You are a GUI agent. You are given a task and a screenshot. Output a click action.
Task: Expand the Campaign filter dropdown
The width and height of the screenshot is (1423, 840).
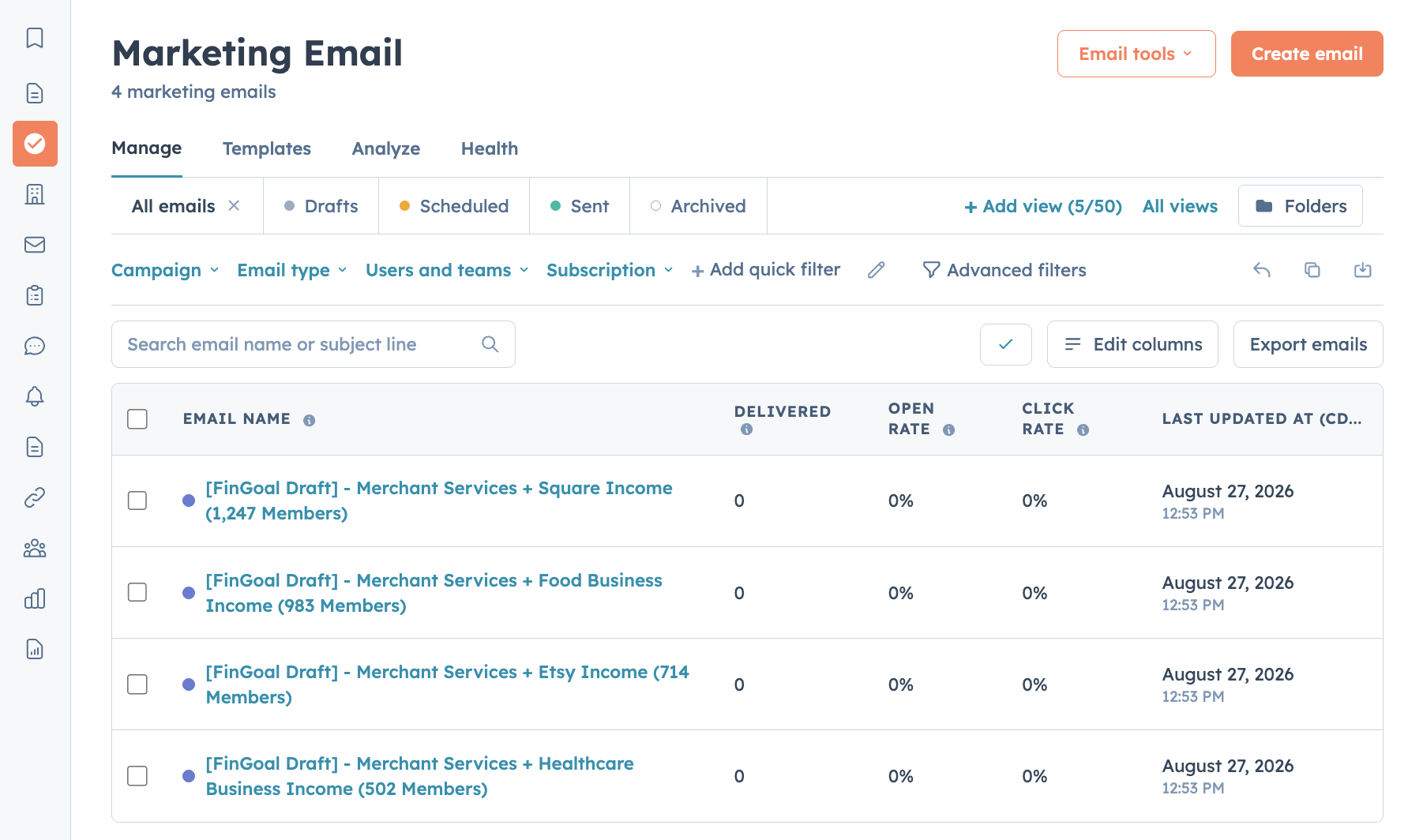(165, 270)
